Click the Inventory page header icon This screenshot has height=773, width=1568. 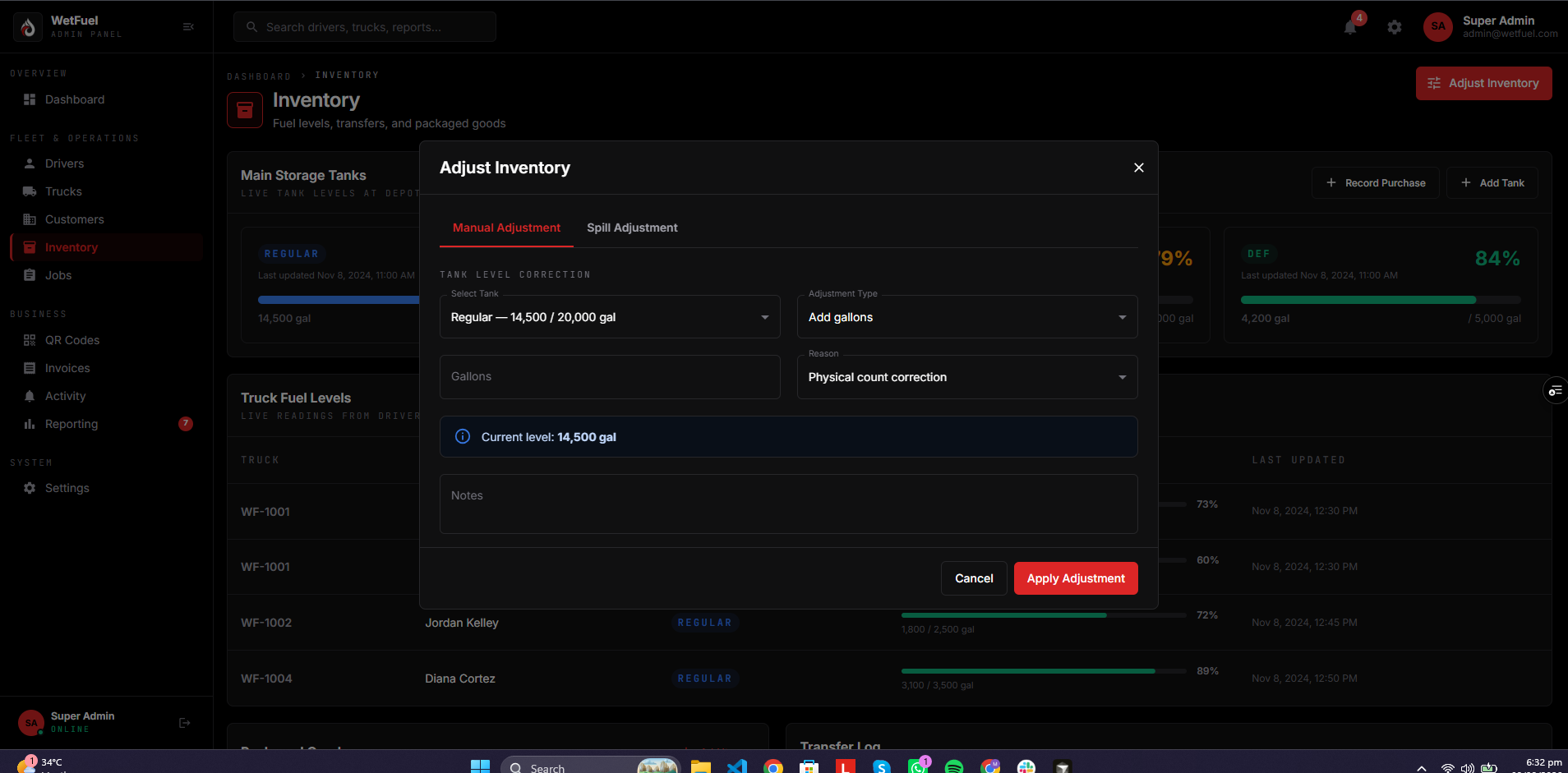tap(245, 110)
